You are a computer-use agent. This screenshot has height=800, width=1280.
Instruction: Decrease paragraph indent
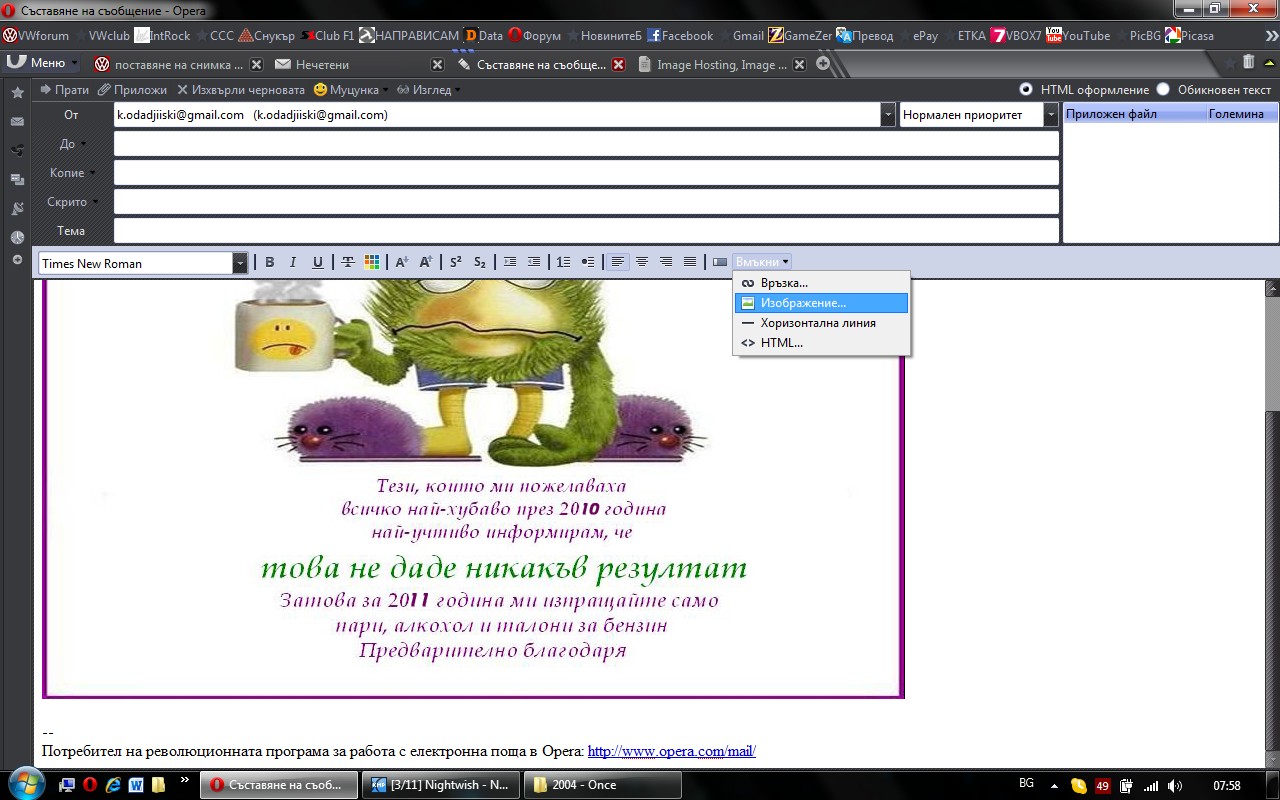pyautogui.click(x=510, y=262)
